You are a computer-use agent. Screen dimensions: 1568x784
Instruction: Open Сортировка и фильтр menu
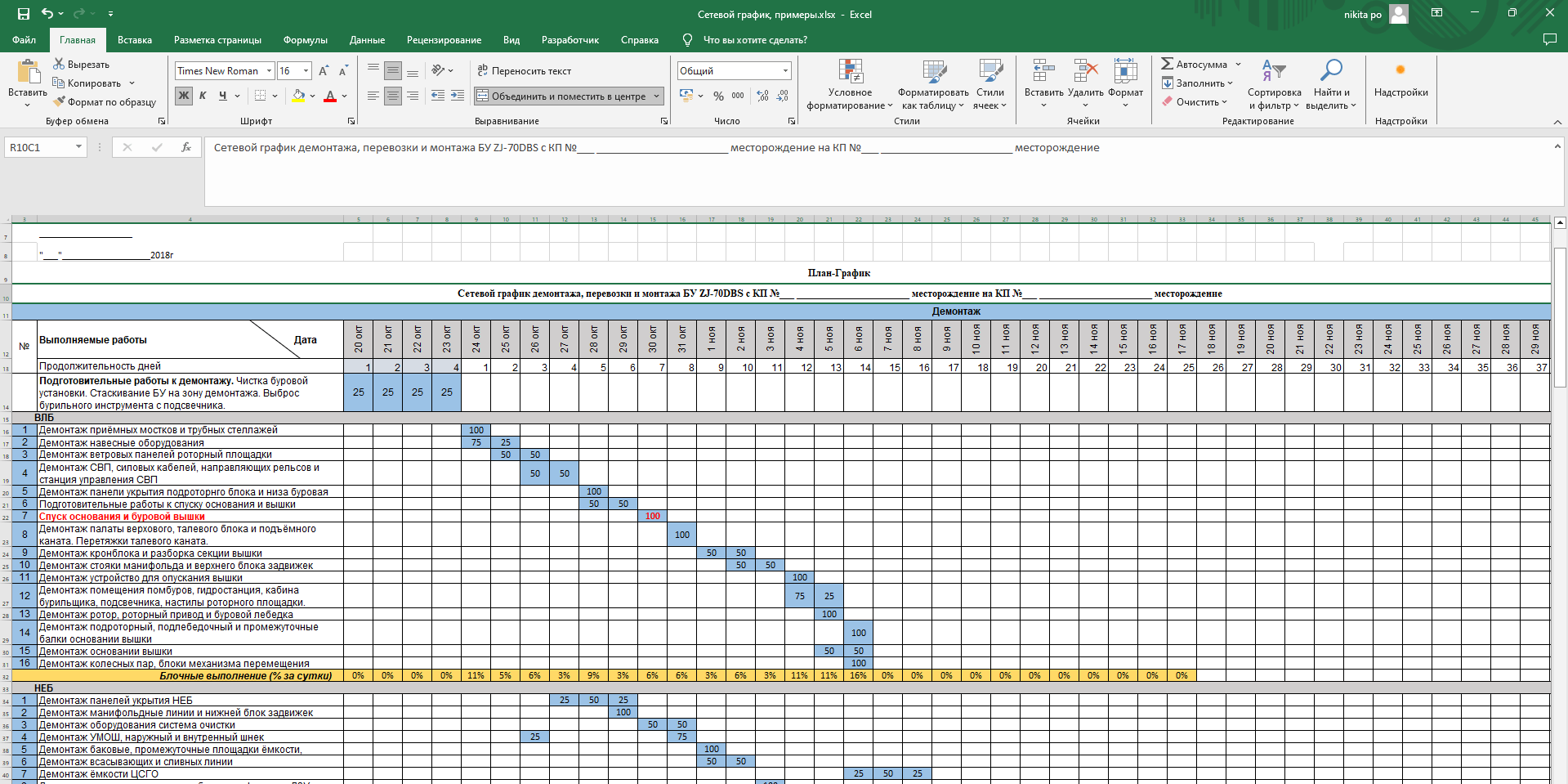click(x=1274, y=83)
